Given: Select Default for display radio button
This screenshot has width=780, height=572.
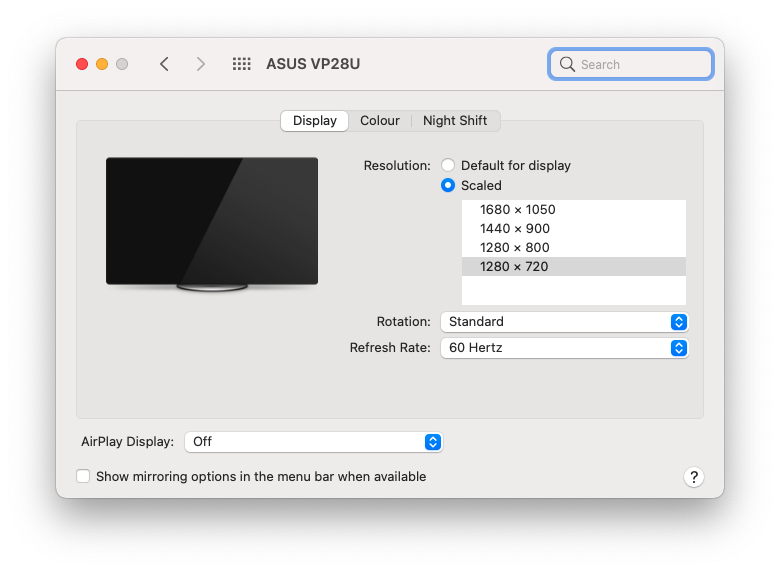Looking at the screenshot, I should point(448,165).
